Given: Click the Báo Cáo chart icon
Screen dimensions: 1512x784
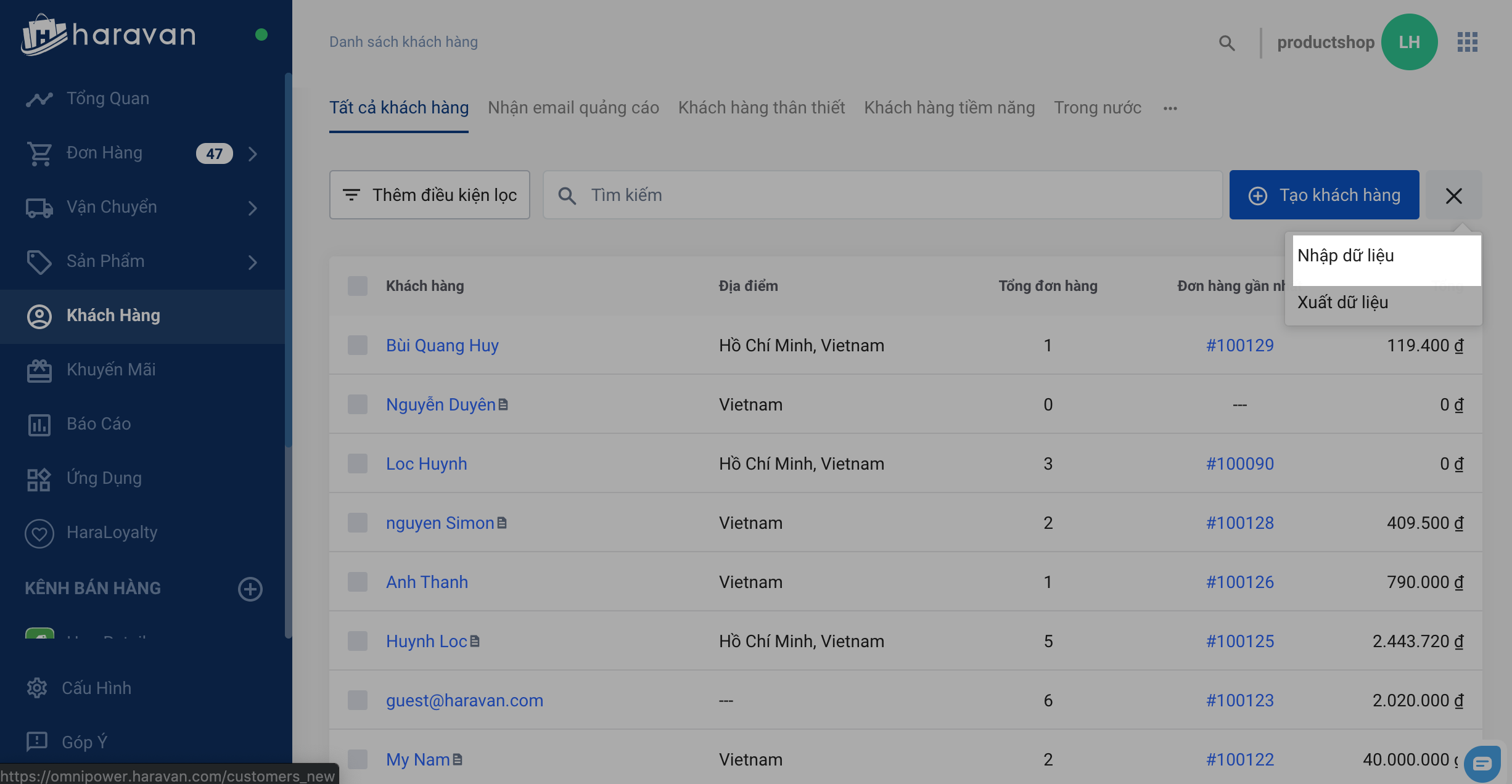Looking at the screenshot, I should (39, 424).
